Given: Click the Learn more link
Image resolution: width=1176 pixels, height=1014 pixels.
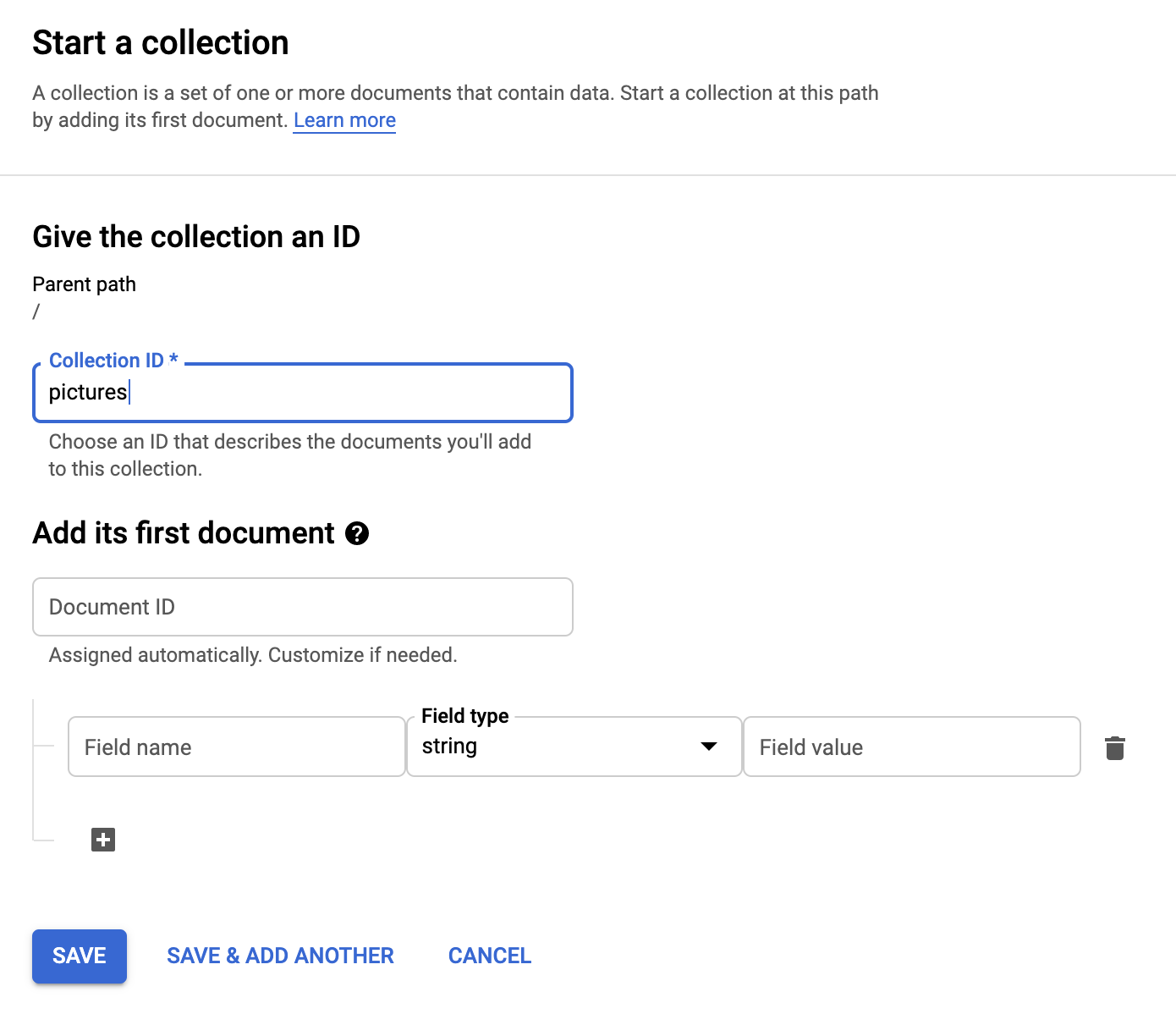Looking at the screenshot, I should pyautogui.click(x=344, y=120).
